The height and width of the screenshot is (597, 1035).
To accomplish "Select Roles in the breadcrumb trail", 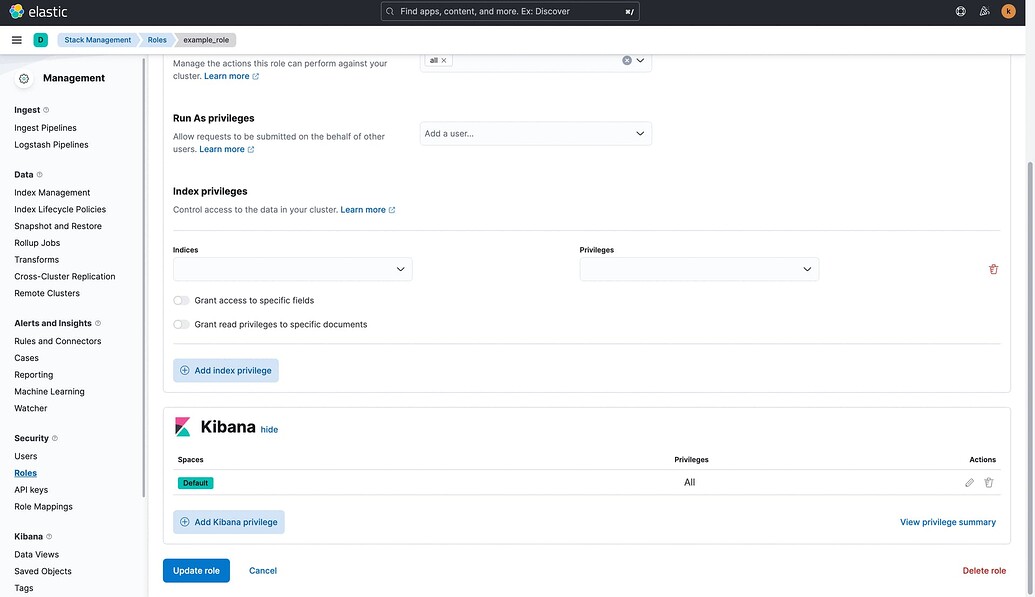I will point(156,39).
